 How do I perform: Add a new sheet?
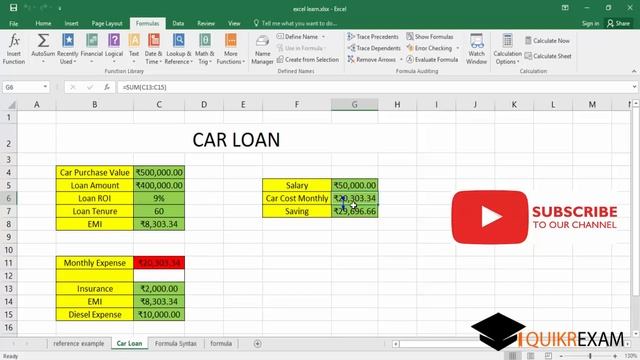click(x=258, y=344)
